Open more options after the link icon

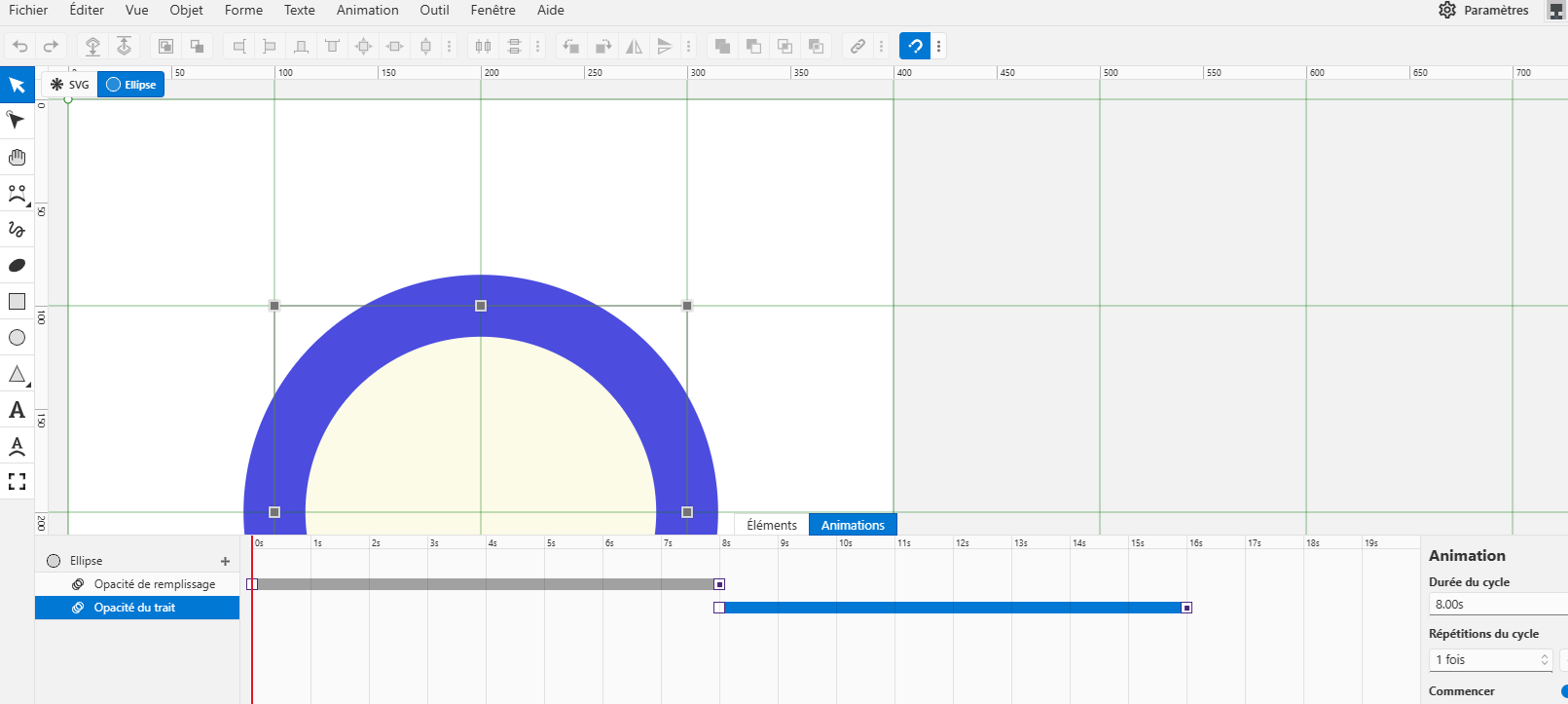[x=881, y=46]
